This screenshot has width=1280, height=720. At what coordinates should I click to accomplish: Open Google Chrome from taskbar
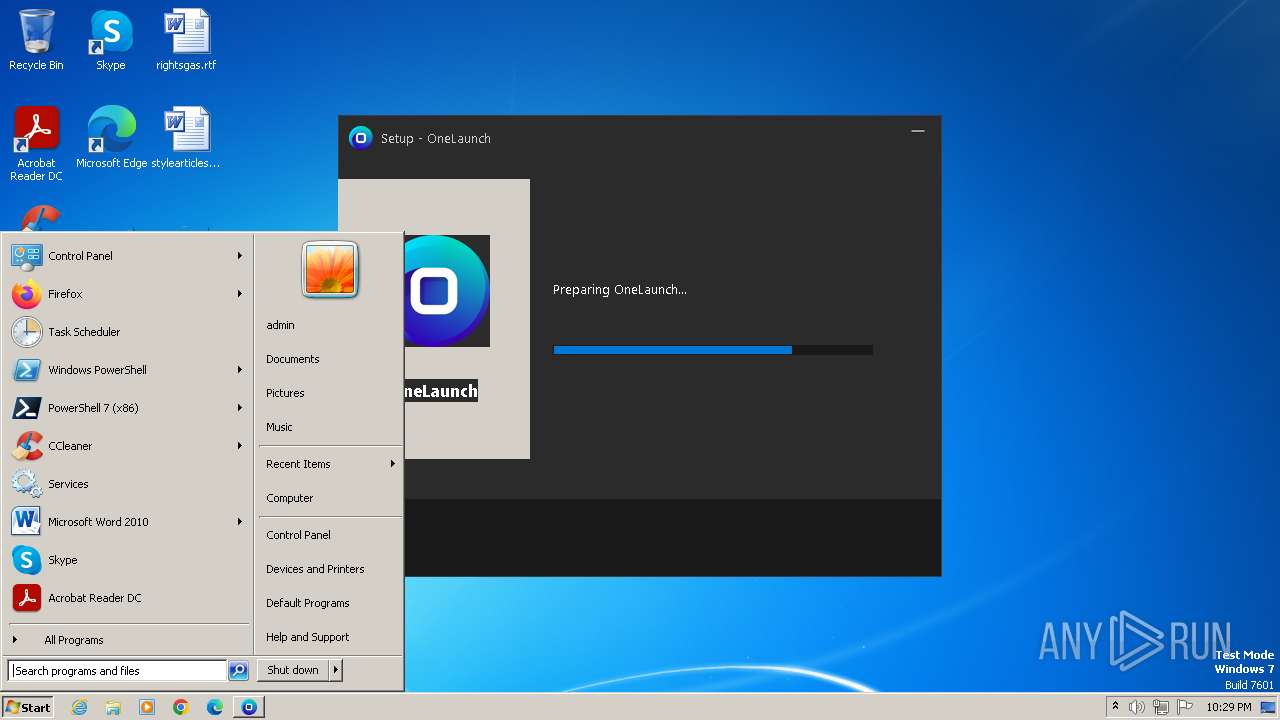[x=181, y=707]
